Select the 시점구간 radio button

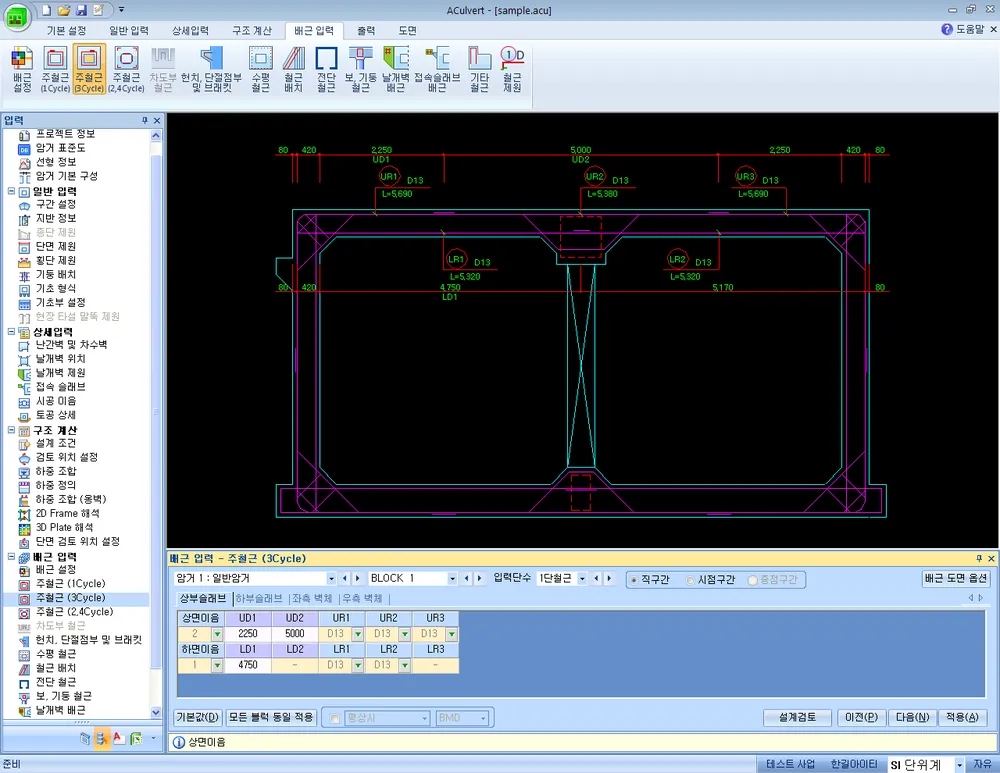coord(690,580)
